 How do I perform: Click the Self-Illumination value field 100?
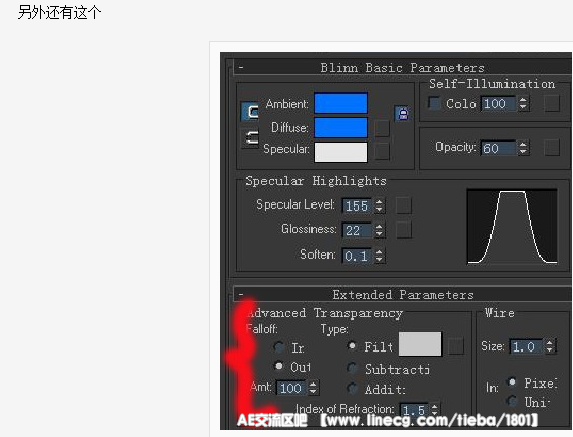[x=499, y=103]
